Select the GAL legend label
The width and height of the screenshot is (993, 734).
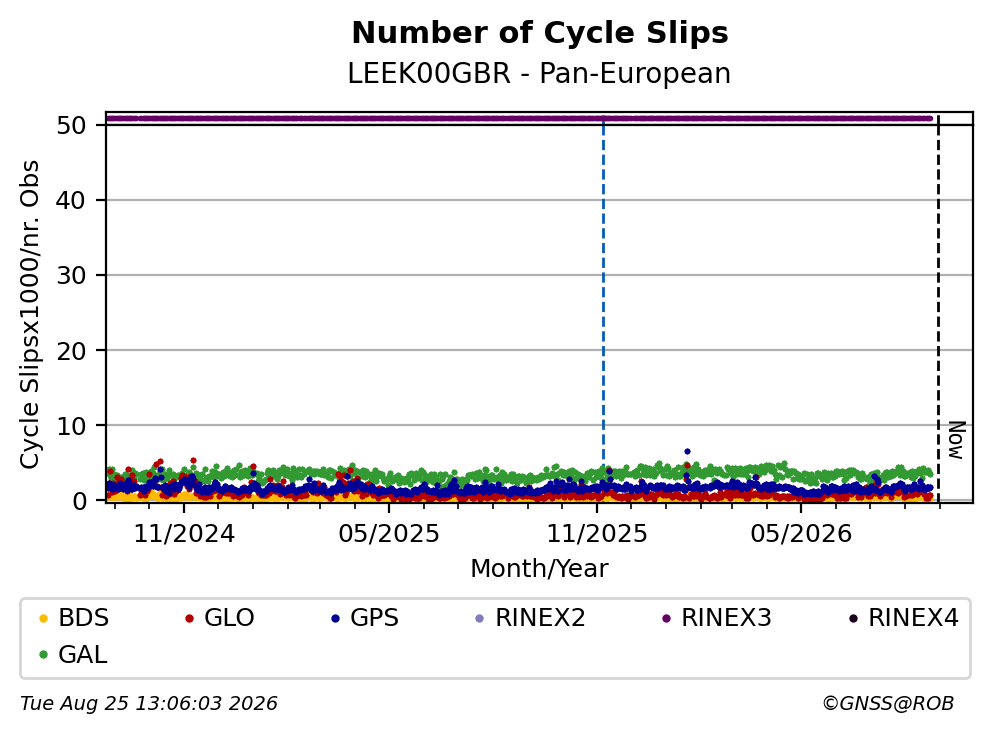coord(82,655)
